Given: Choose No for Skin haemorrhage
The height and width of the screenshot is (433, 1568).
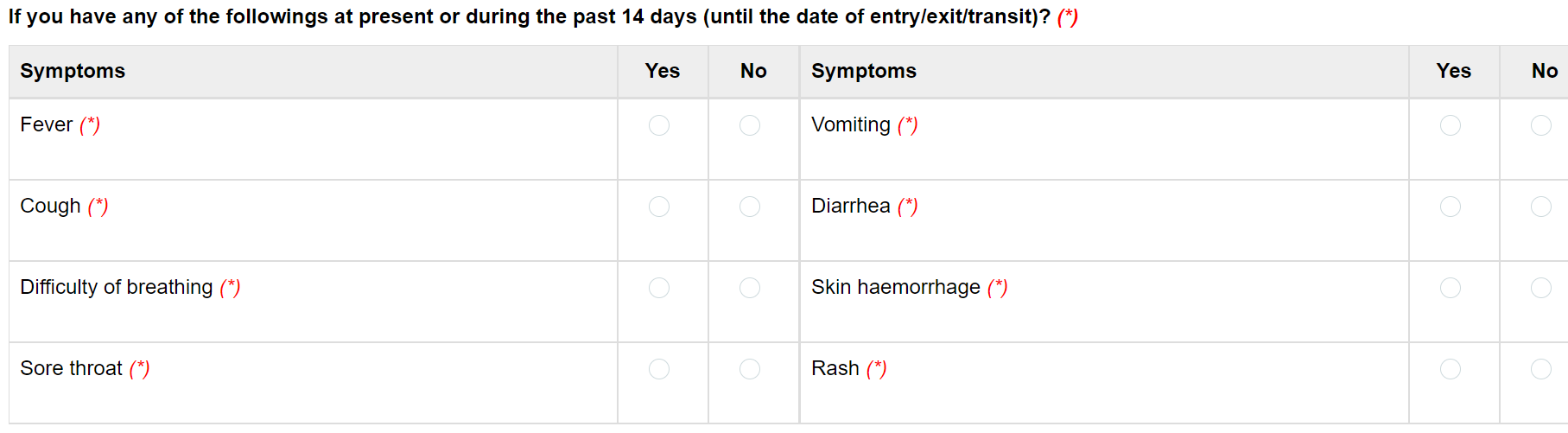Looking at the screenshot, I should pyautogui.click(x=1541, y=288).
